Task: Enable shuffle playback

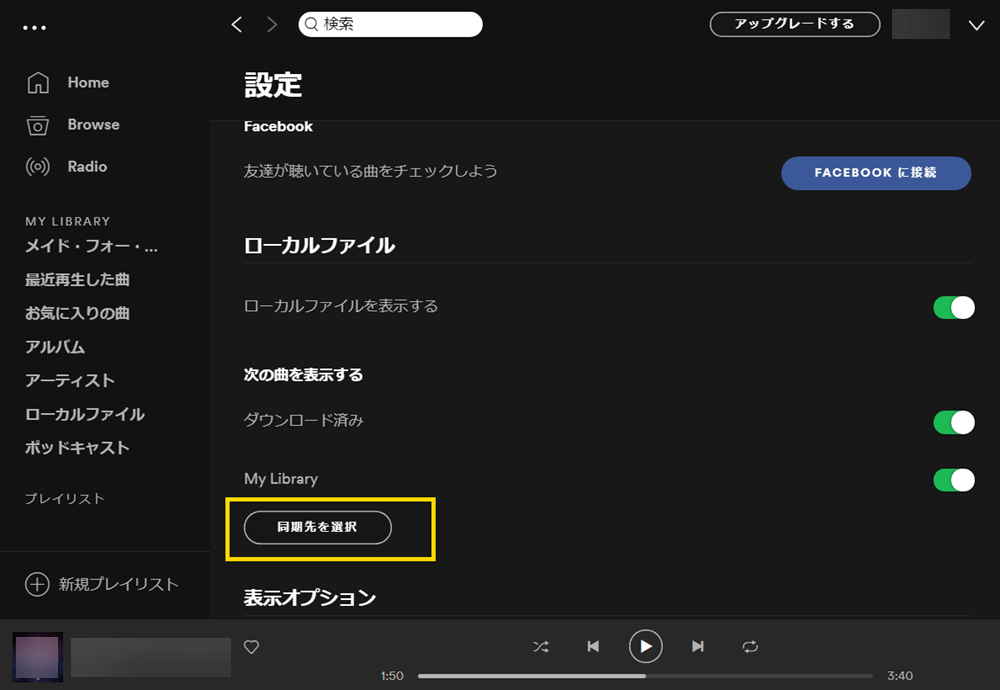Action: 541,647
